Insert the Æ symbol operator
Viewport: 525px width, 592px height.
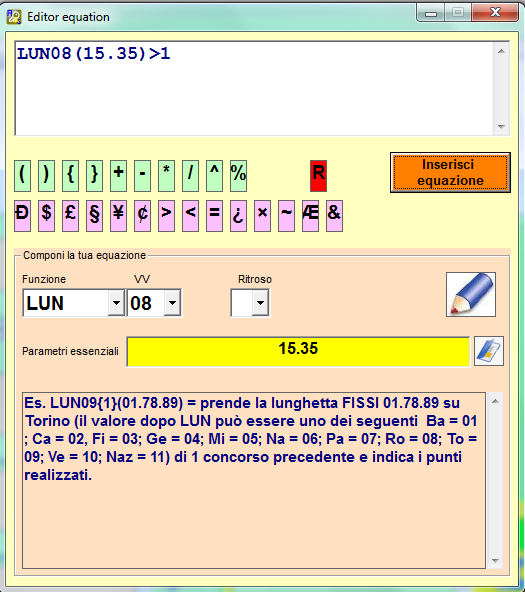[310, 216]
